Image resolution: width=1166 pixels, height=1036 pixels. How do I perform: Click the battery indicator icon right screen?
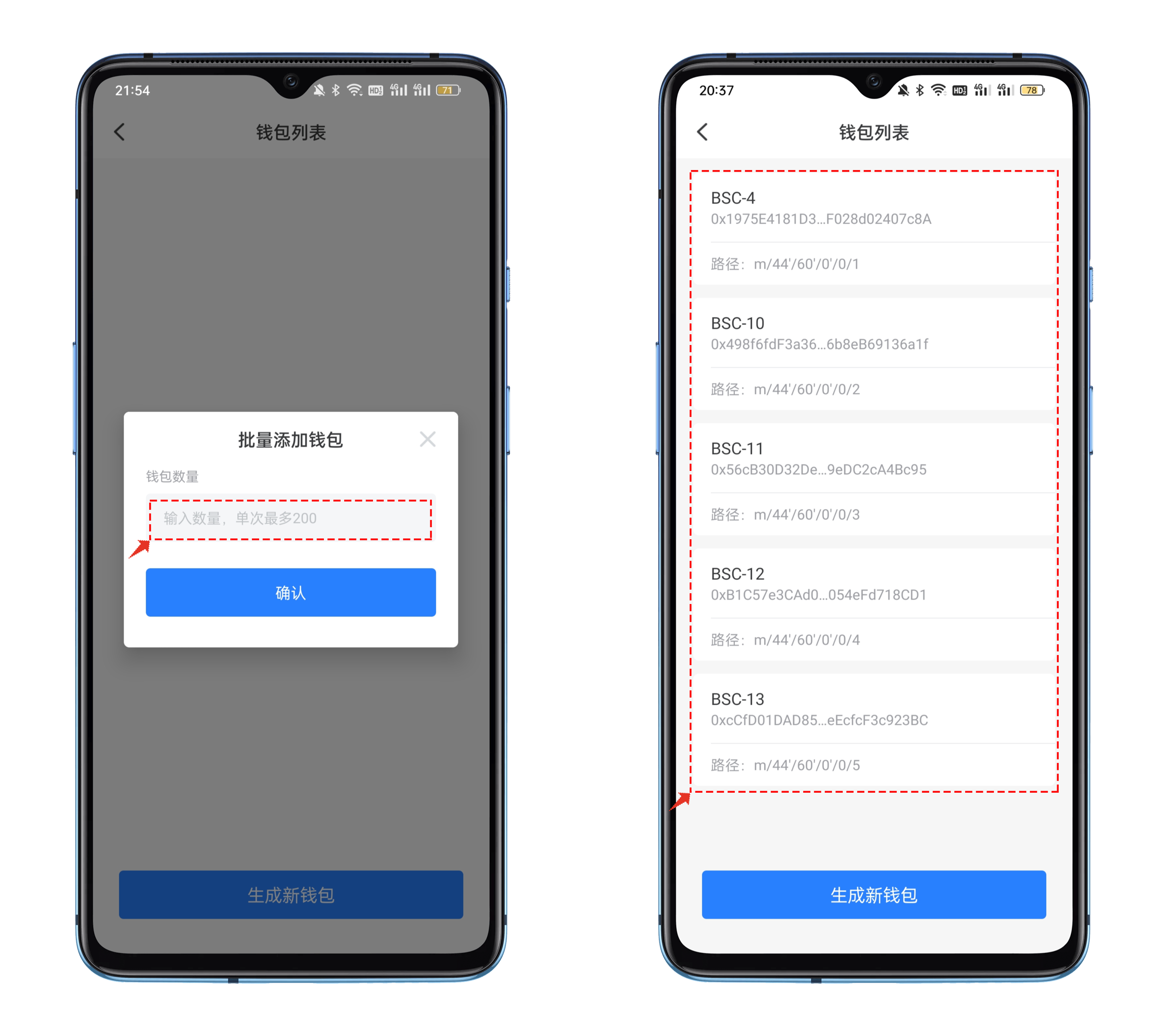[x=1053, y=91]
